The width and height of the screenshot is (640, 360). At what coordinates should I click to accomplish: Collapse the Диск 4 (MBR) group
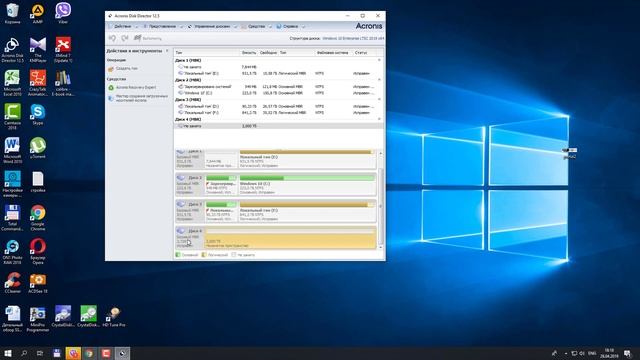(x=379, y=119)
